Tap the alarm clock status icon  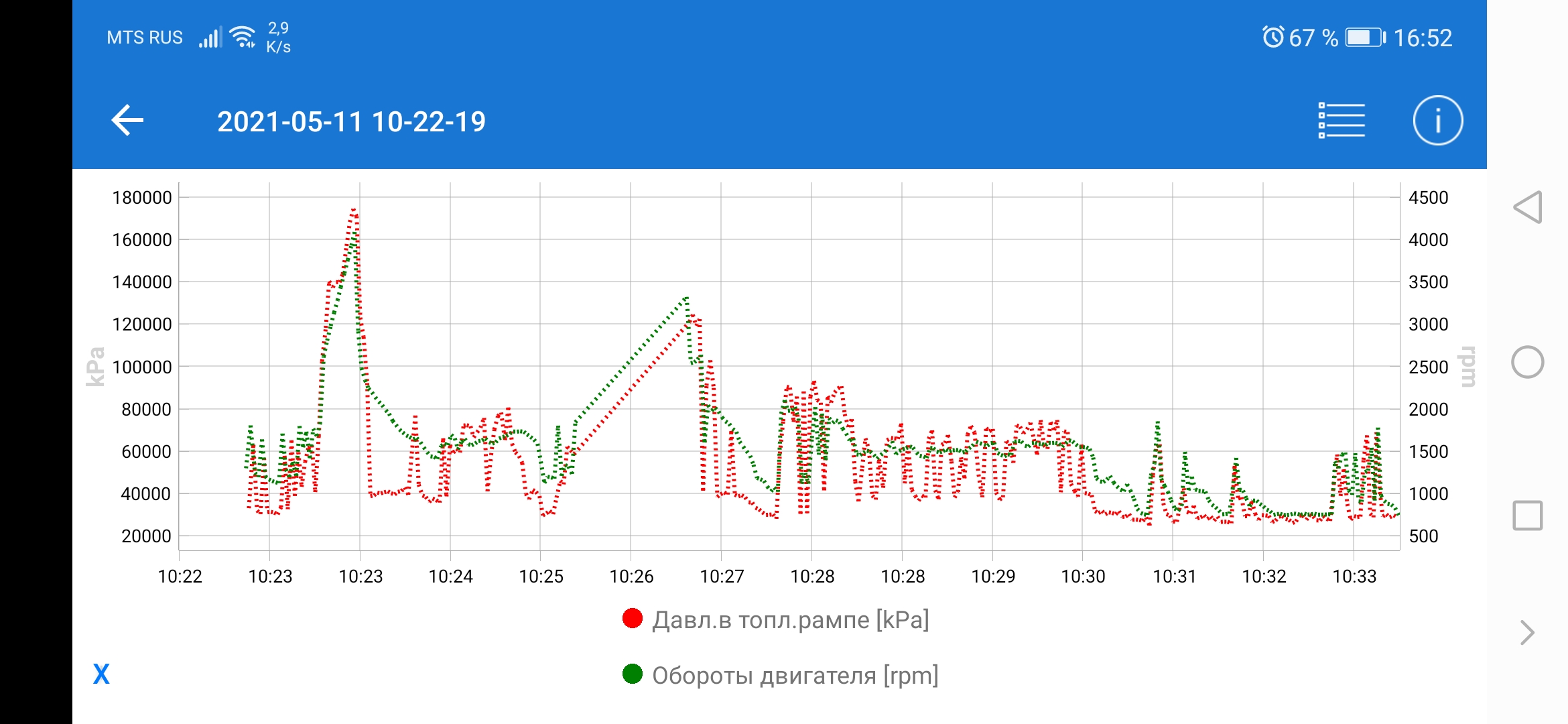(1272, 37)
